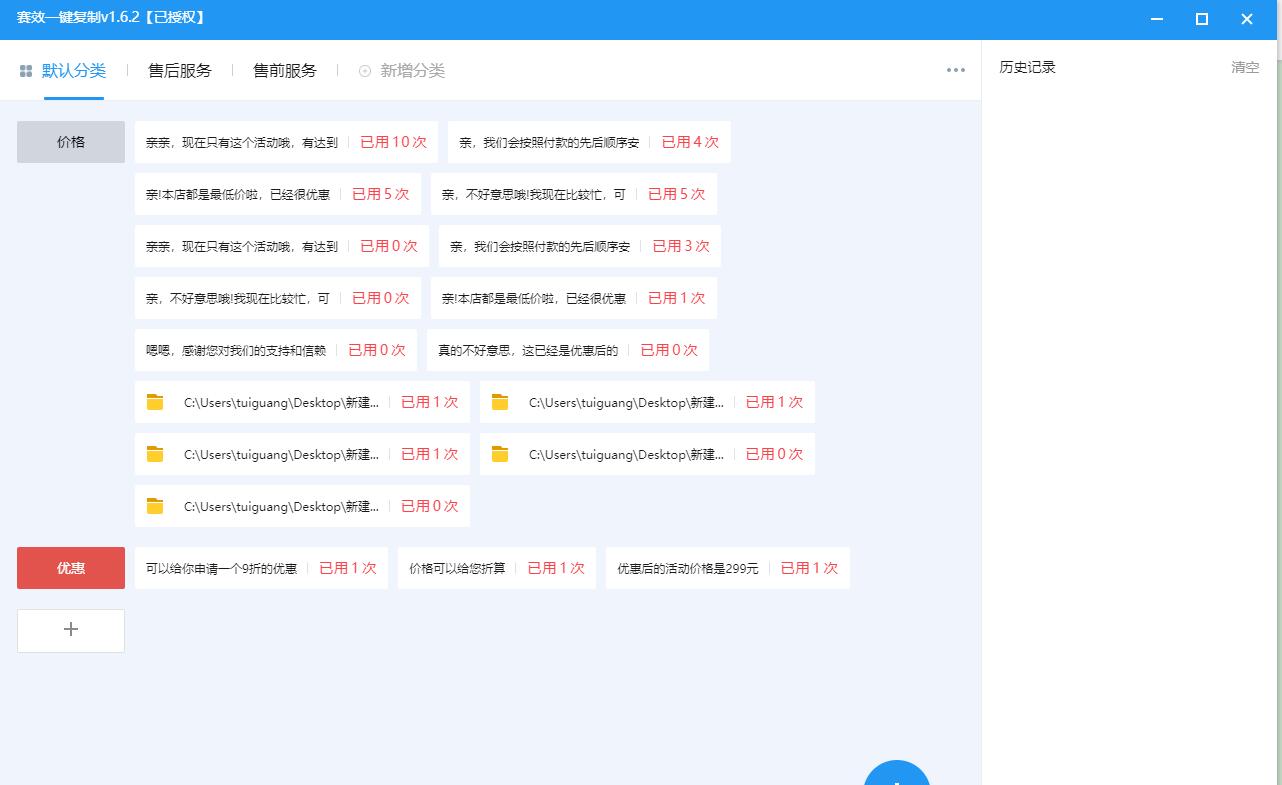Click the folder icon on the right-column file entry
Screen dimensions: 1282x785
pyautogui.click(x=500, y=401)
